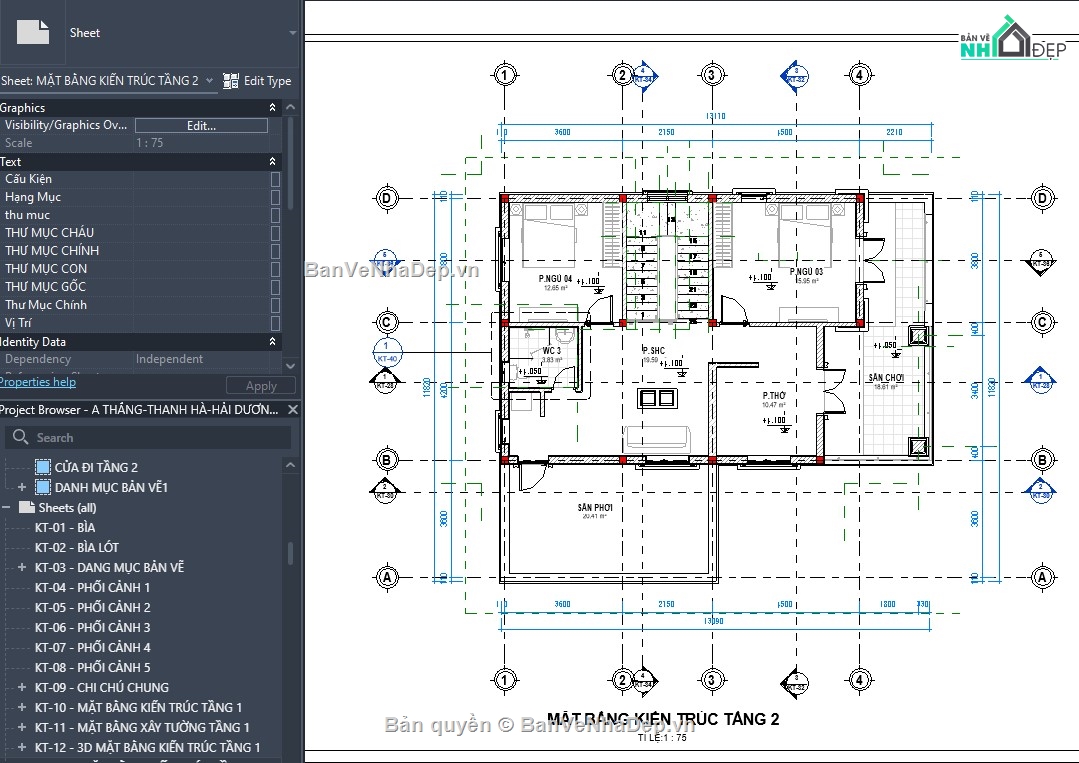Select sheet KT-01 - BÌA
The height and width of the screenshot is (763, 1079).
click(x=65, y=528)
